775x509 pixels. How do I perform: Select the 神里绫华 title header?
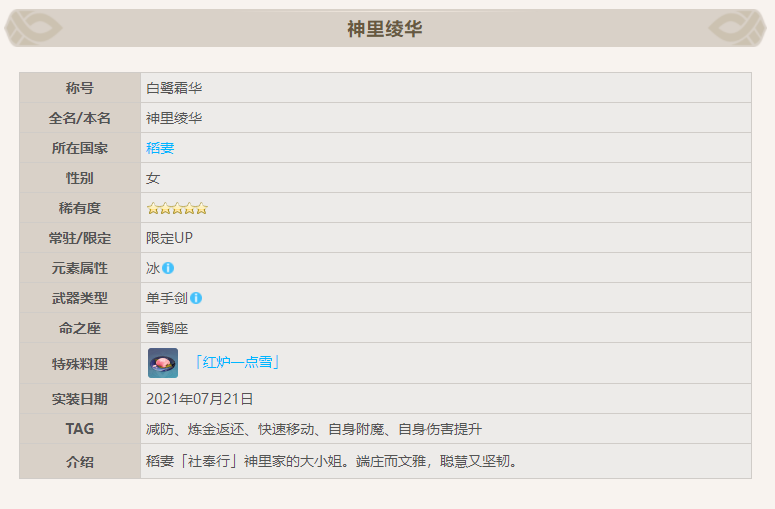[385, 29]
